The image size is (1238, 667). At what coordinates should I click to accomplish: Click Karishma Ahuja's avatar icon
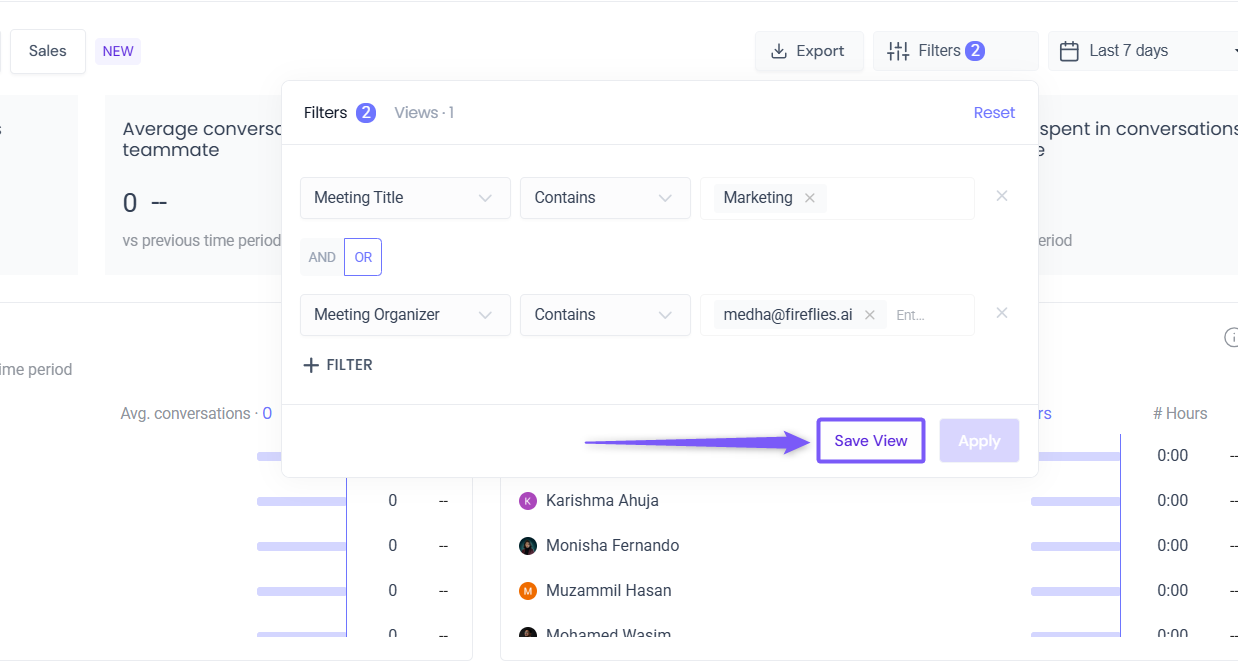pyautogui.click(x=528, y=501)
